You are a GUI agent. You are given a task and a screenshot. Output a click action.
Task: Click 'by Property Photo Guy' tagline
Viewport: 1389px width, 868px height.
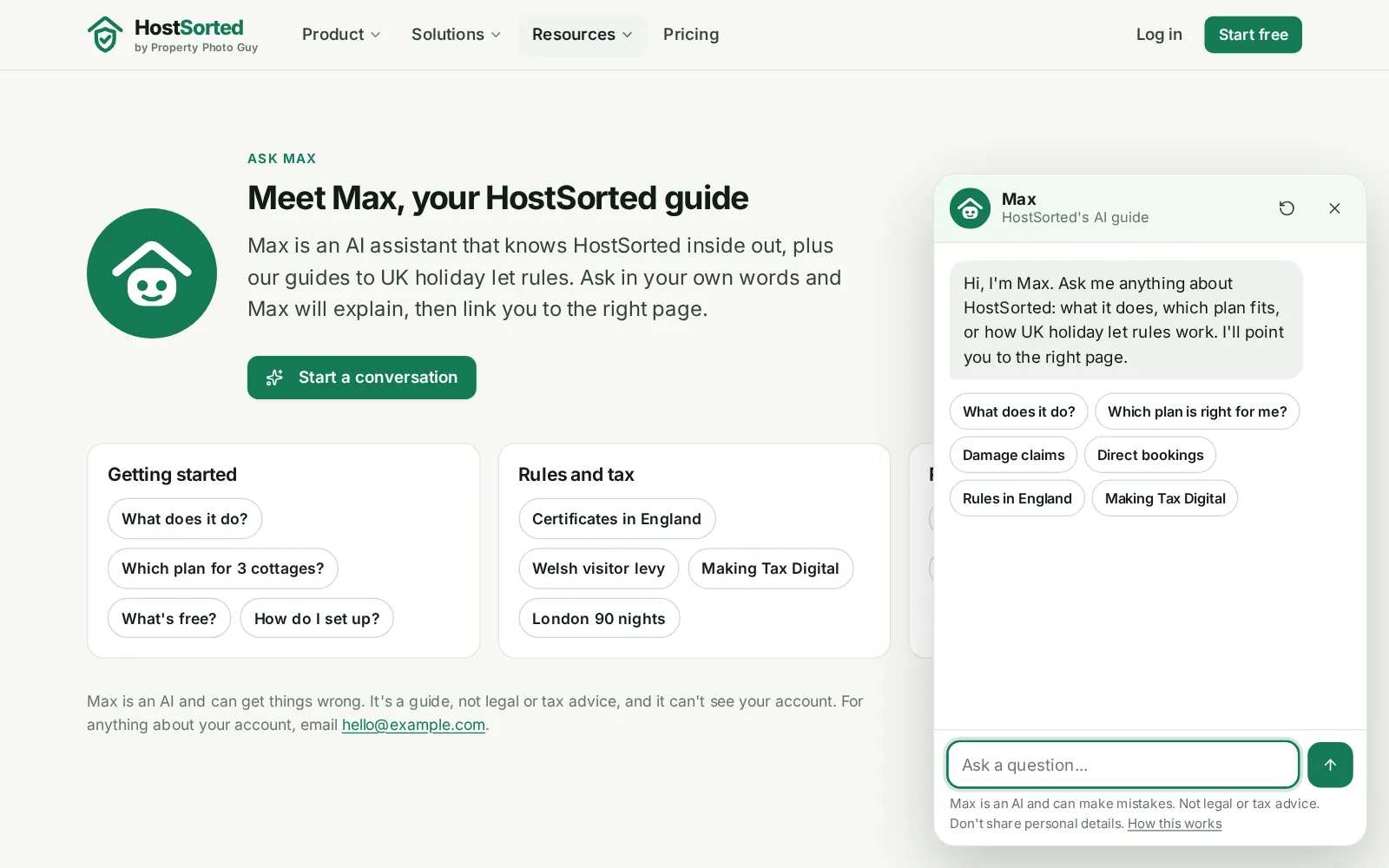tap(196, 48)
